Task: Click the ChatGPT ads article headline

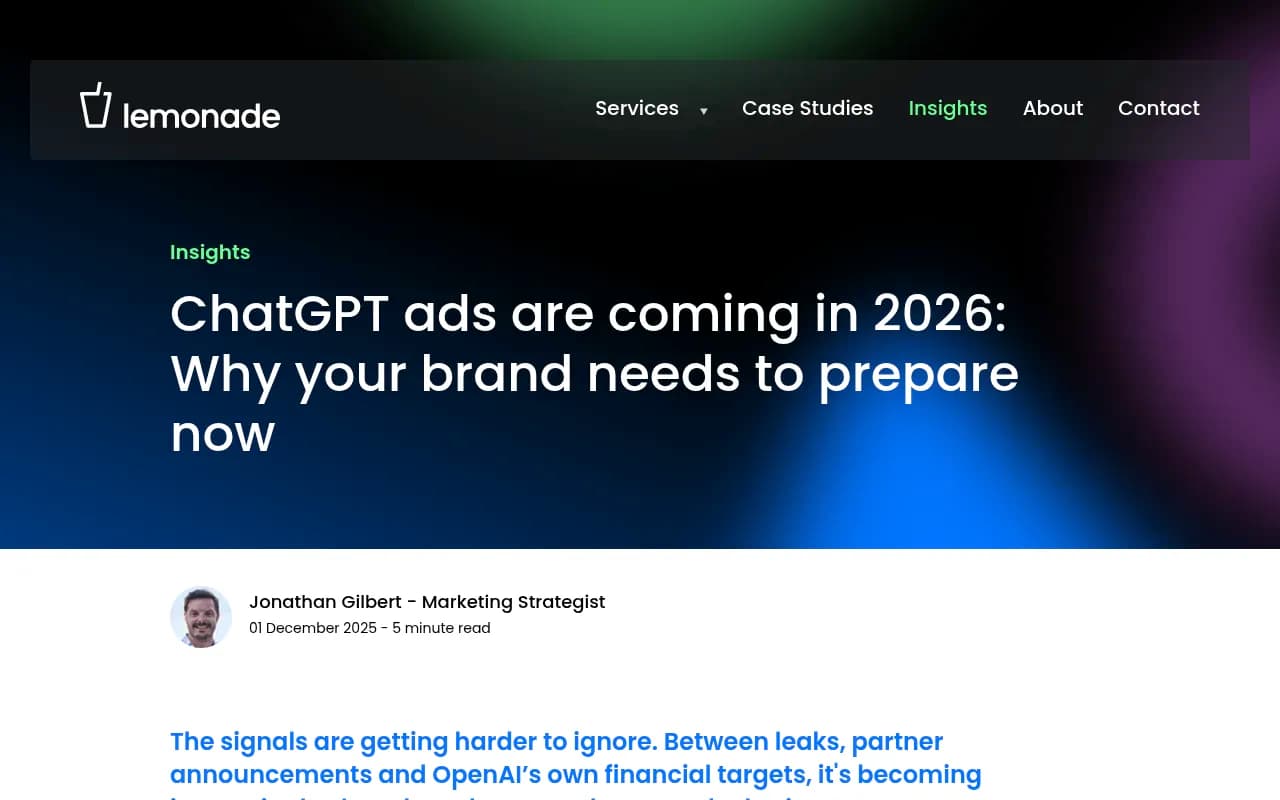Action: (595, 373)
